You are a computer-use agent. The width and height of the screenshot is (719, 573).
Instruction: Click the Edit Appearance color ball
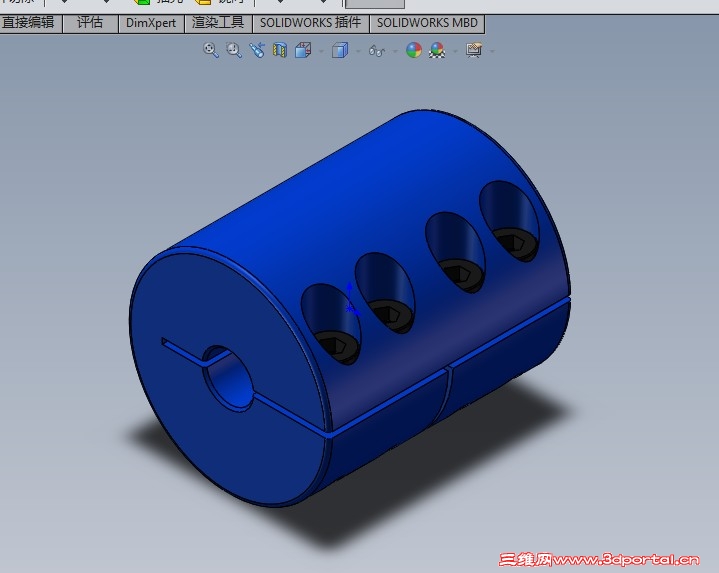414,50
